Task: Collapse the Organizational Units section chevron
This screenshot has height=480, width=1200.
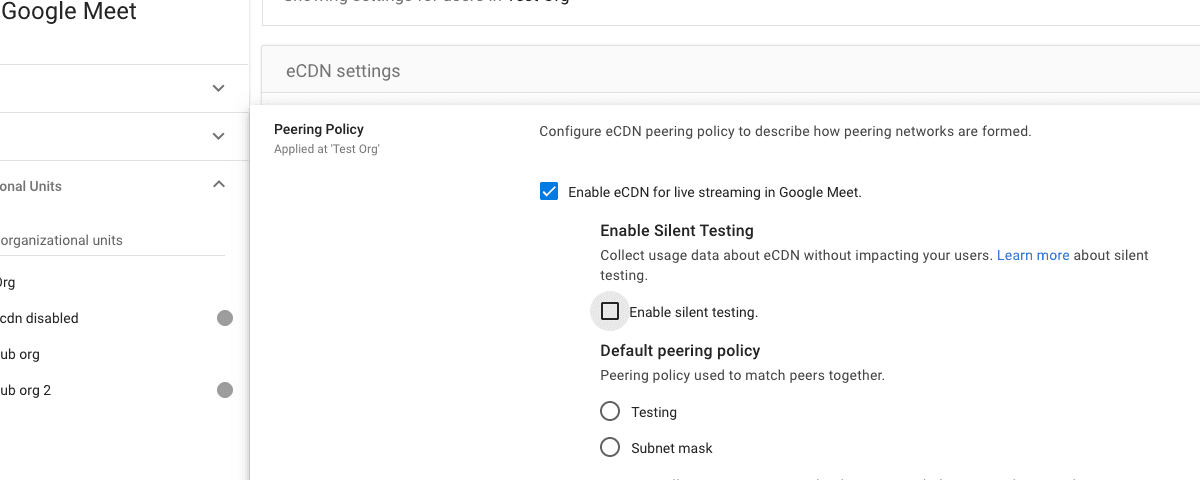Action: click(219, 185)
